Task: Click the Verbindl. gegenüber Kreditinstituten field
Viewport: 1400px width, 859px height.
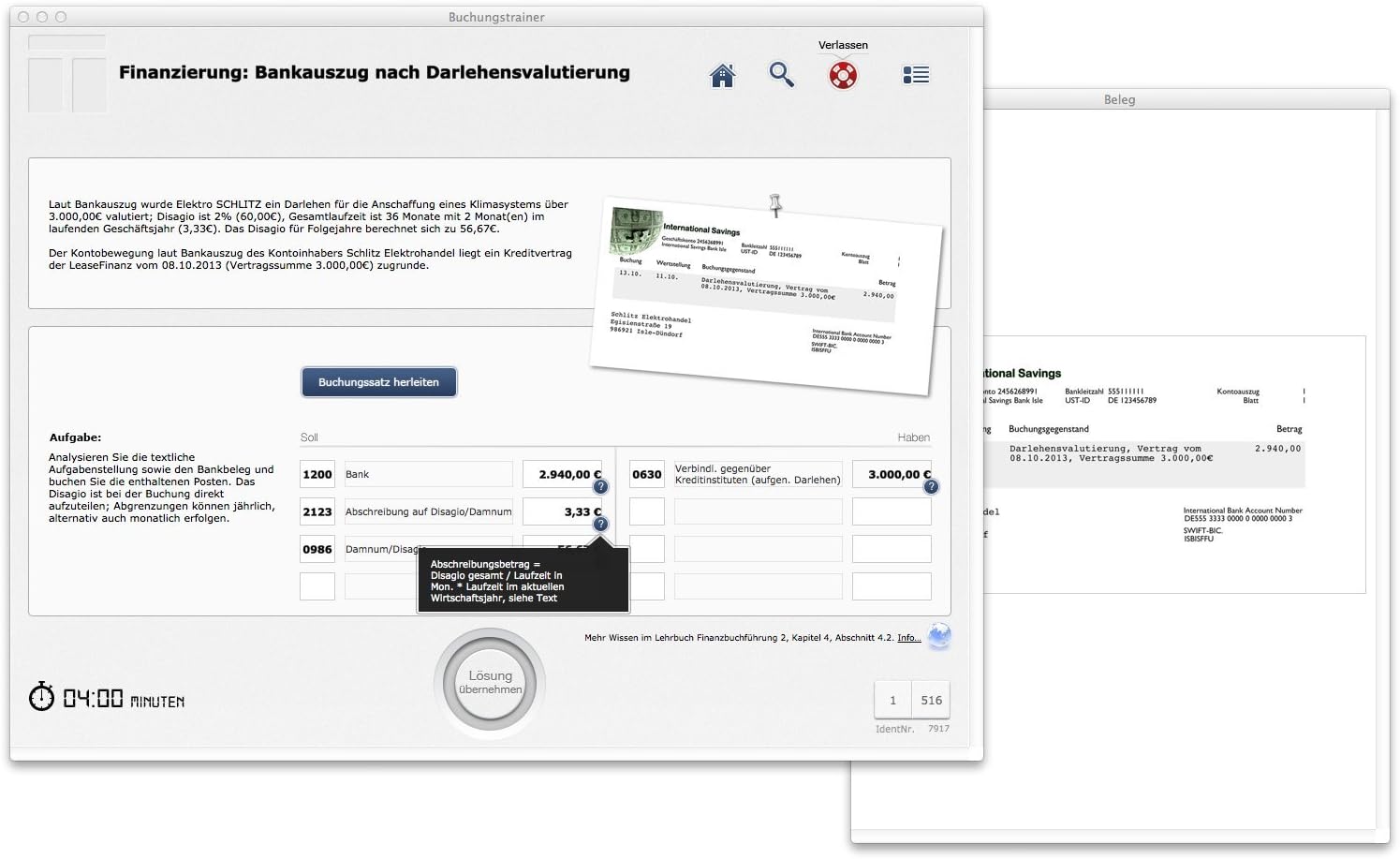Action: click(x=758, y=474)
